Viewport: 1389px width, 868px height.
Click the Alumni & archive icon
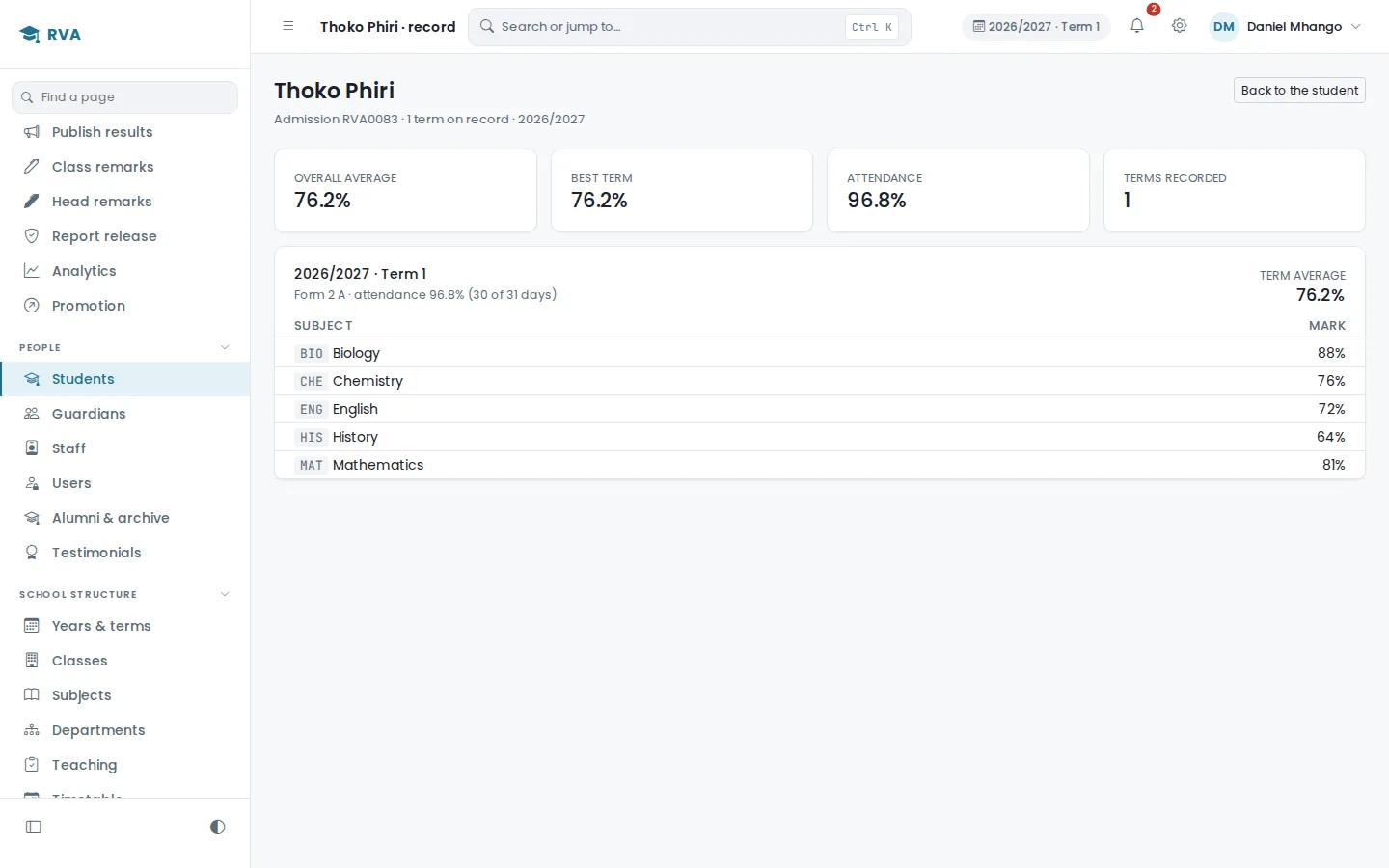(32, 518)
